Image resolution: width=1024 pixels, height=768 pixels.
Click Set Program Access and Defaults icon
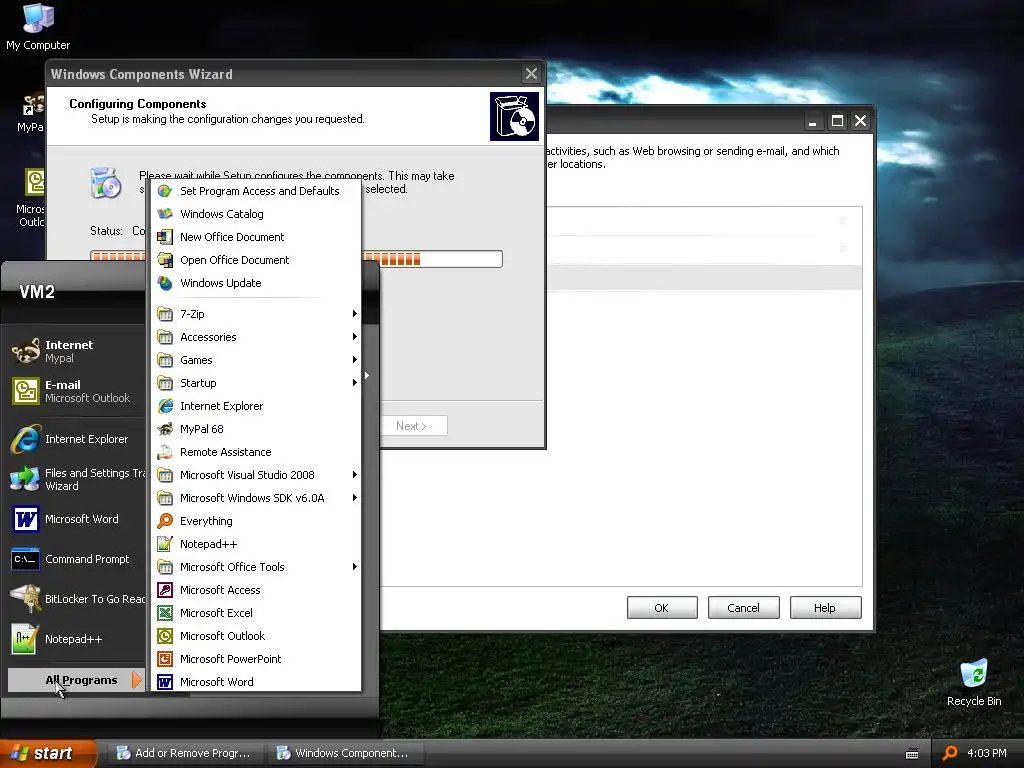tap(165, 191)
